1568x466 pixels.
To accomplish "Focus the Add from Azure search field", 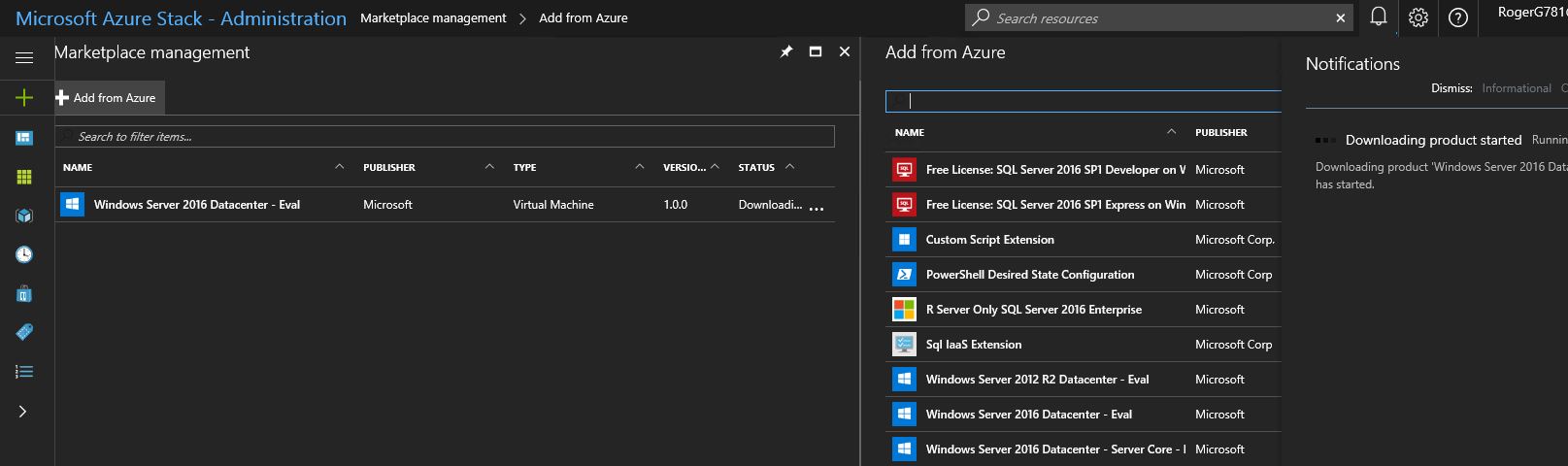I will [x=1084, y=101].
